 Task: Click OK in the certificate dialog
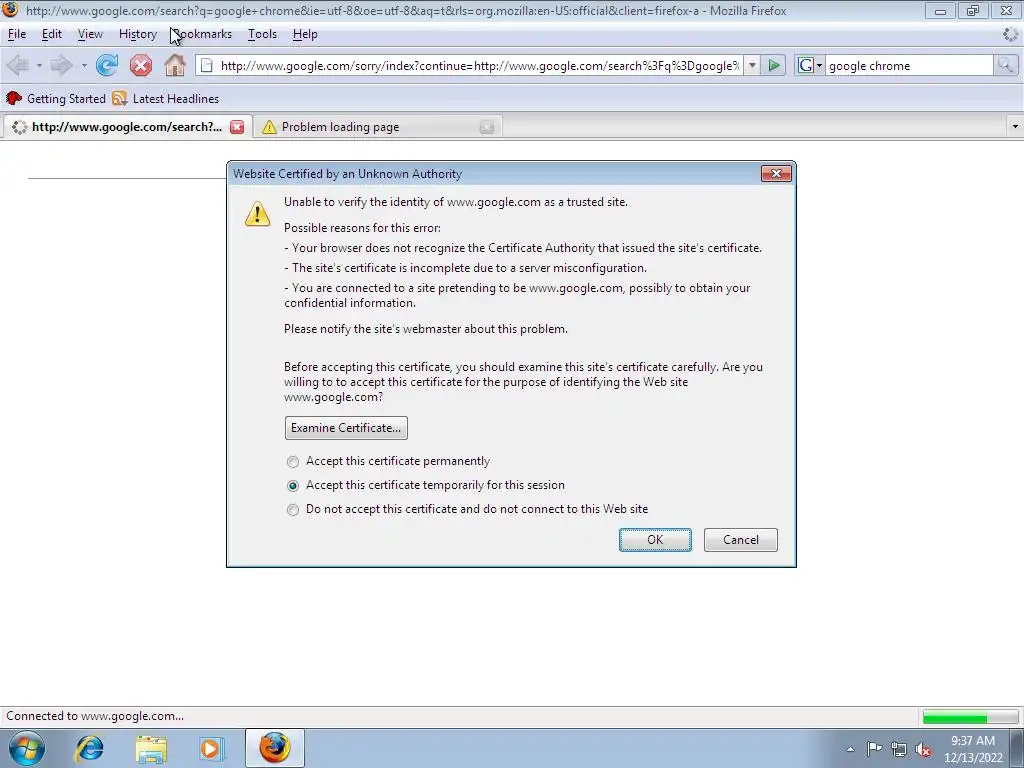click(x=655, y=540)
